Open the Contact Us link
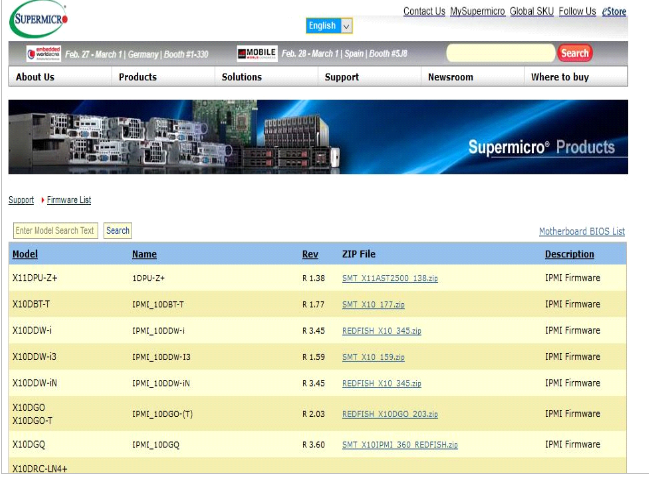Screen dimensions: 649x477 424,12
